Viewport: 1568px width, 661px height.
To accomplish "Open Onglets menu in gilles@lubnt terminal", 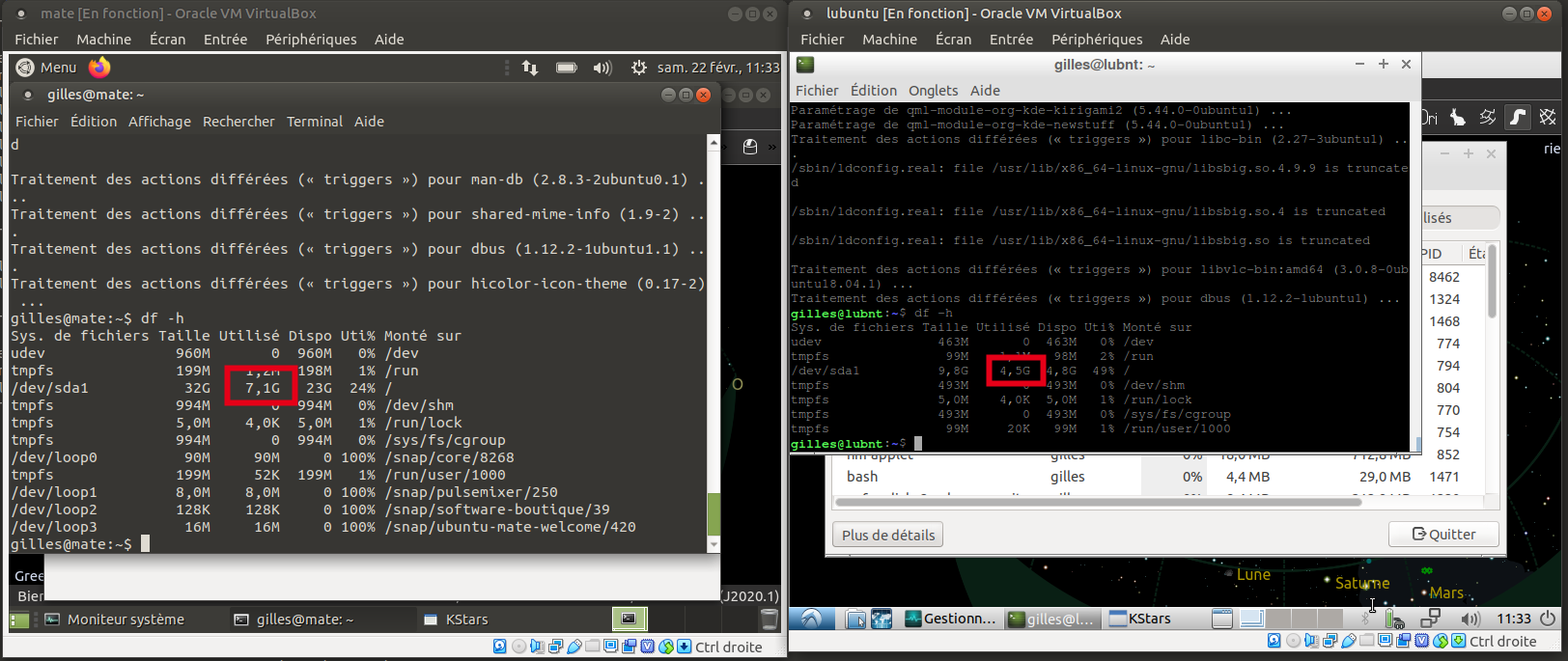I will [933, 91].
